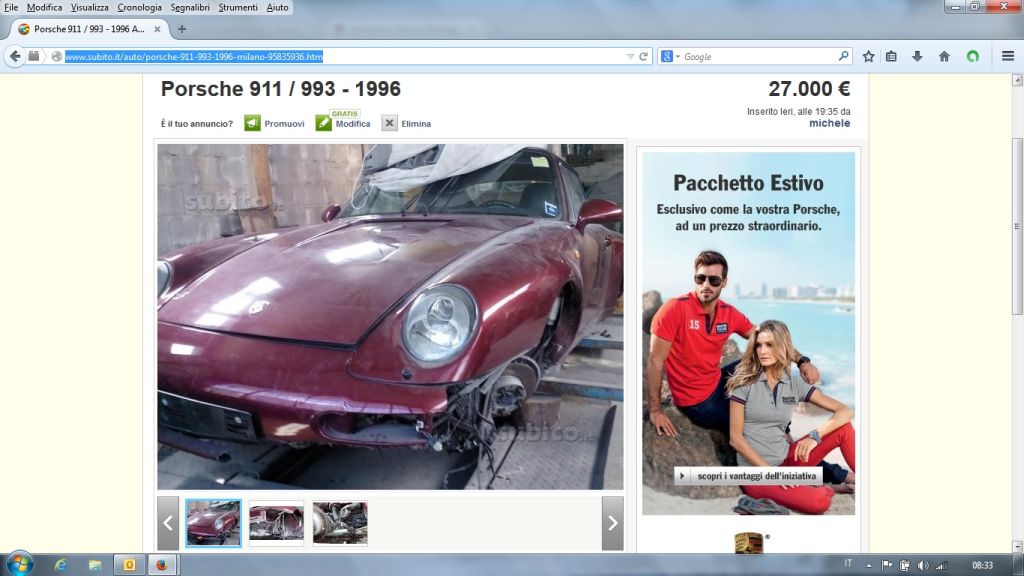The width and height of the screenshot is (1024, 576).
Task: Click the clock showing 08:33
Action: click(x=982, y=566)
